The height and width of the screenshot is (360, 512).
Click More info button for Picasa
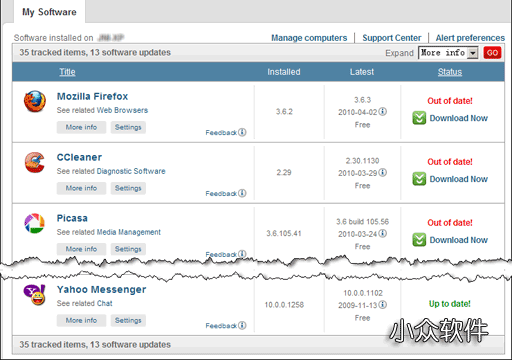click(x=81, y=249)
